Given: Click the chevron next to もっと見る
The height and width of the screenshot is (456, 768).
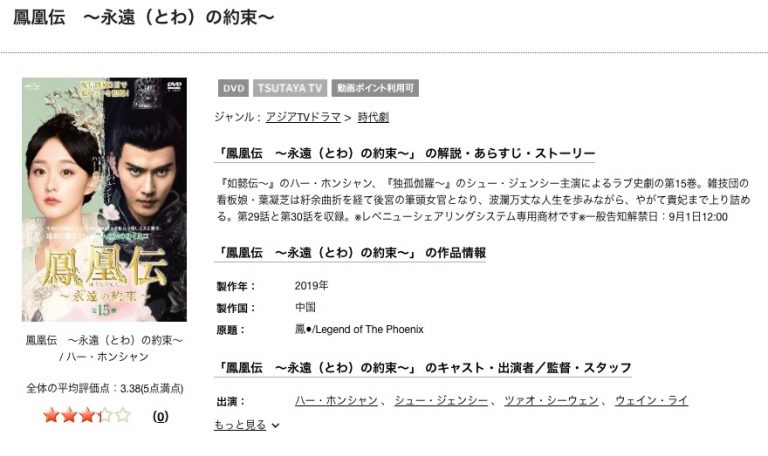Looking at the screenshot, I should click(x=276, y=426).
